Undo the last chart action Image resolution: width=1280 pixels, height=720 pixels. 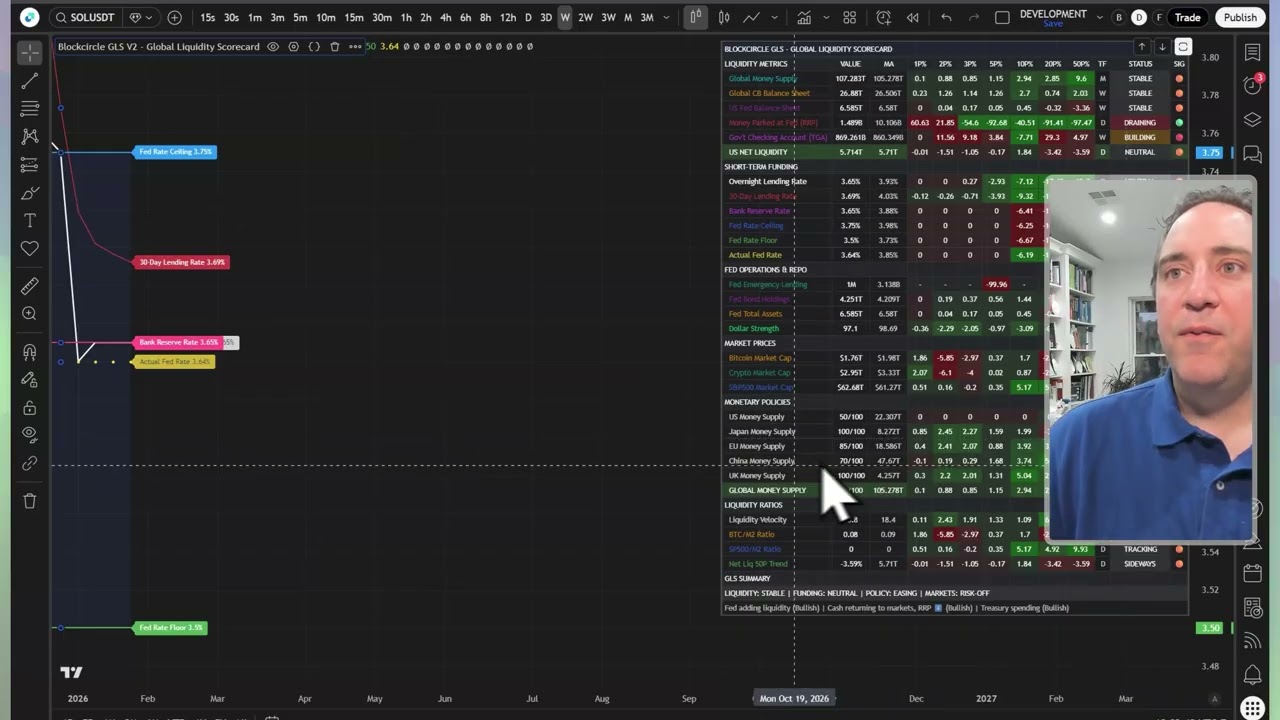tap(946, 17)
